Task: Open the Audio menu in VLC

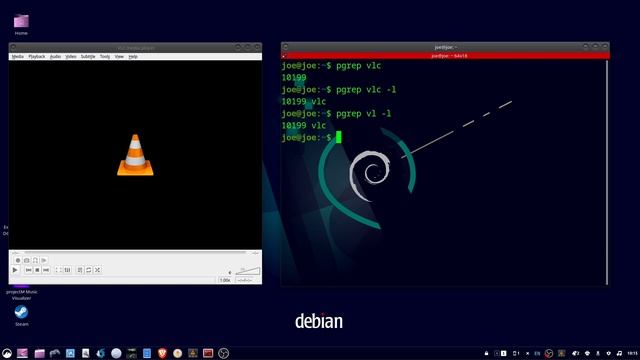Action: pyautogui.click(x=55, y=57)
